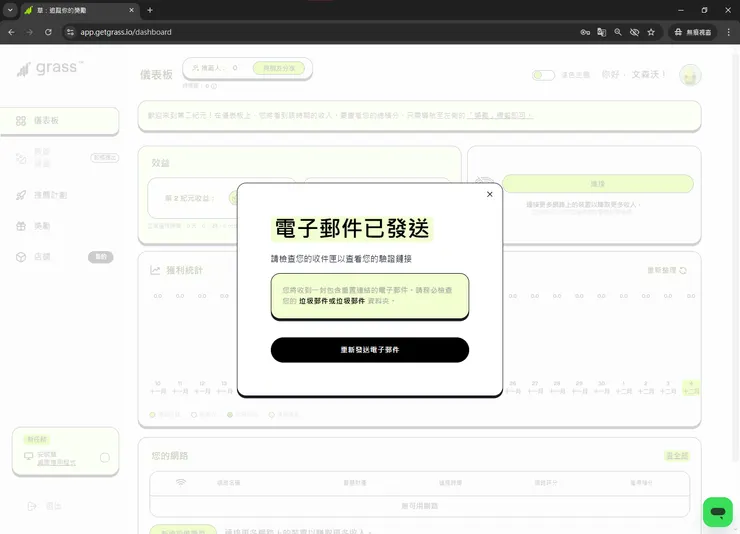
Task: Toggle the first chart legend radio
Action: 152,415
